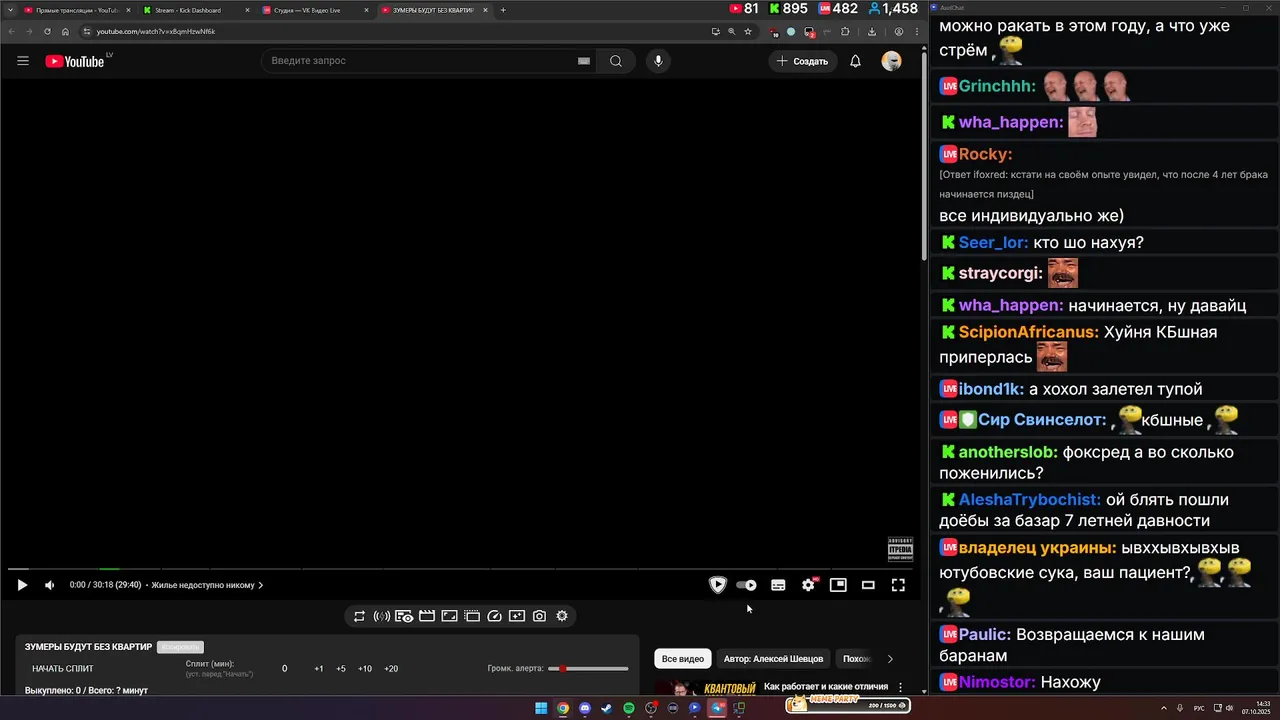Switch to the 'Stream - Kick Dashboard' tab
The width and height of the screenshot is (1280, 720).
pos(195,10)
